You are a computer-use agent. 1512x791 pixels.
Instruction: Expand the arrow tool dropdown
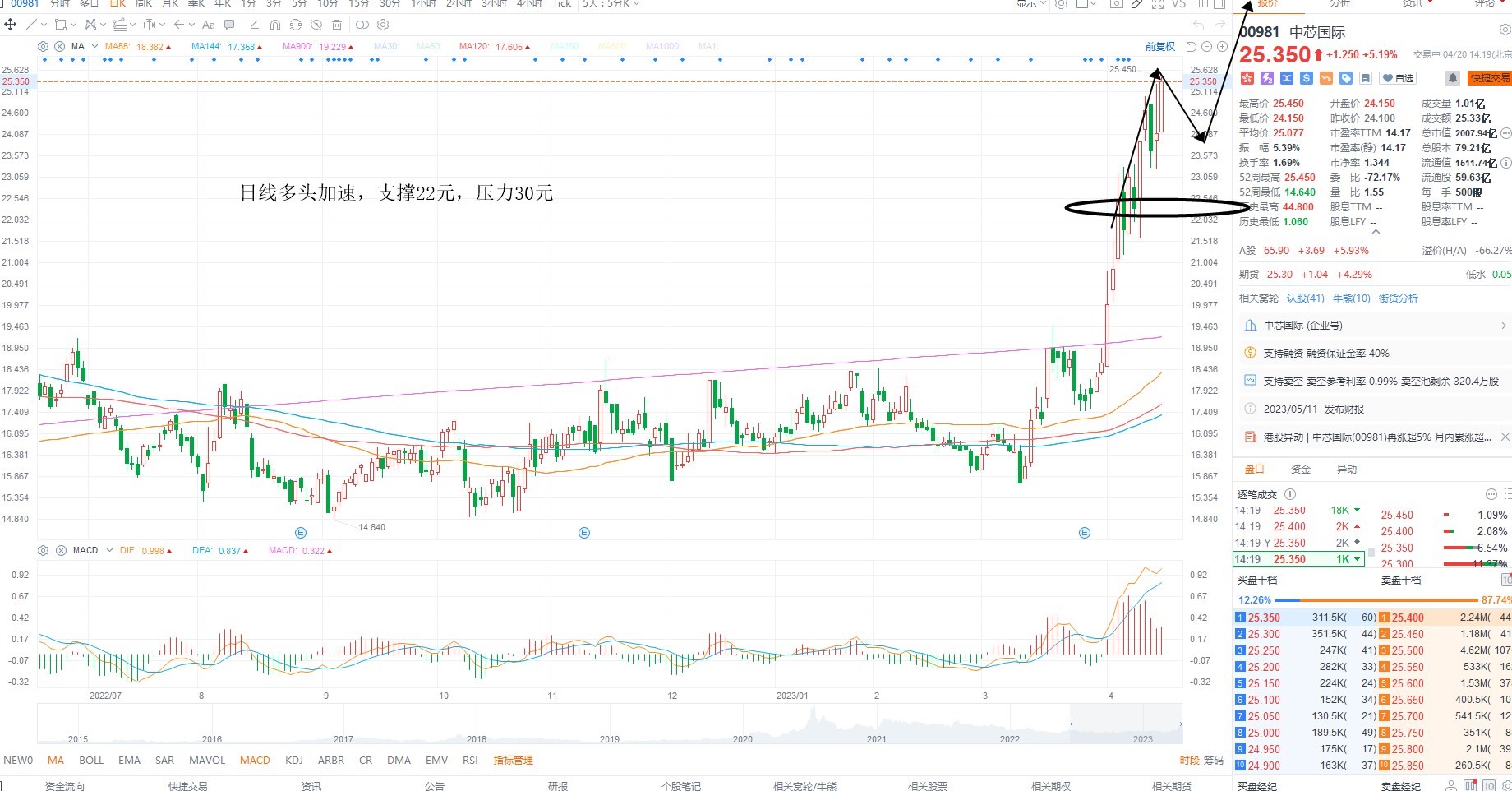[191, 25]
